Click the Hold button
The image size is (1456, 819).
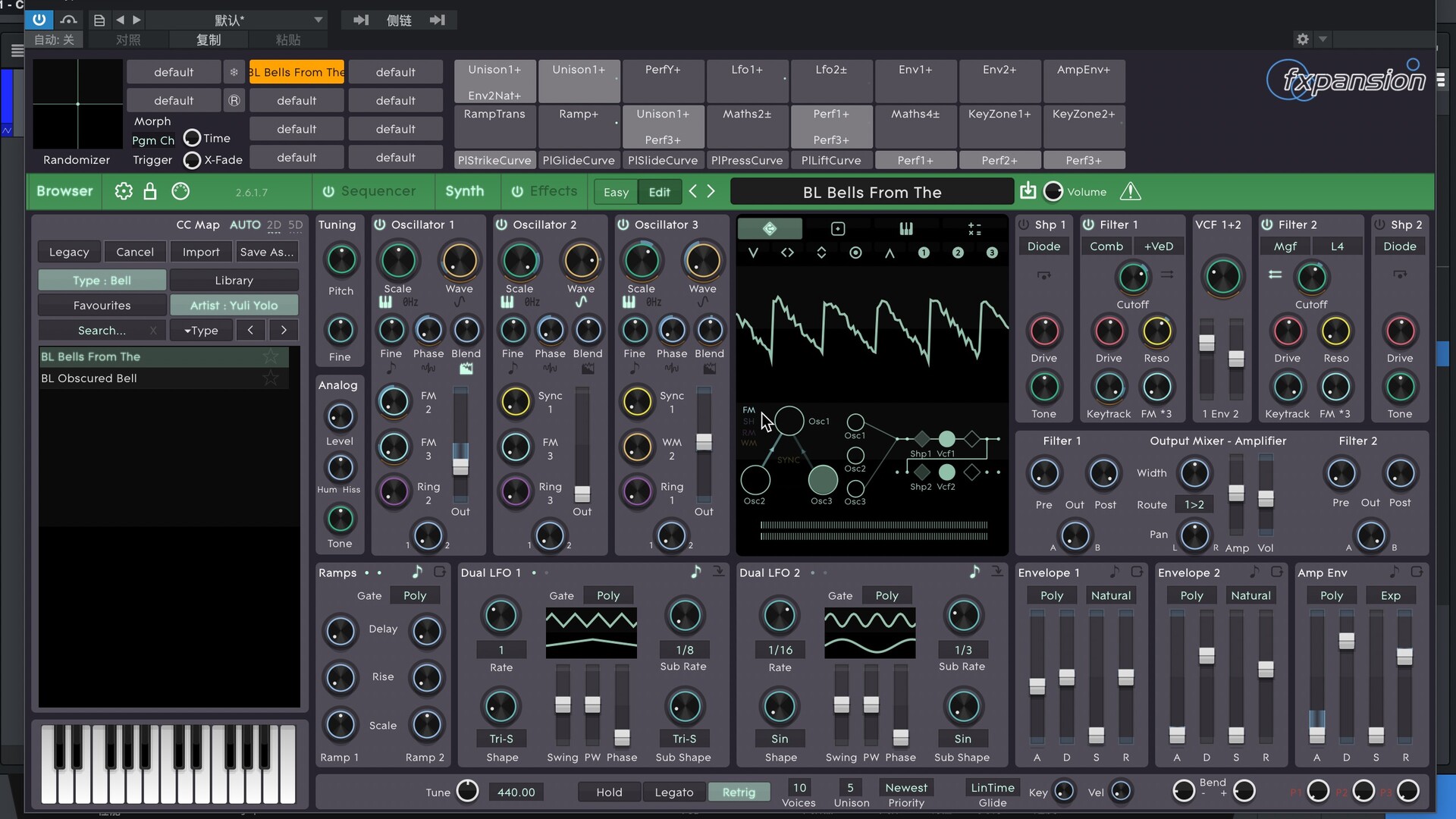609,792
